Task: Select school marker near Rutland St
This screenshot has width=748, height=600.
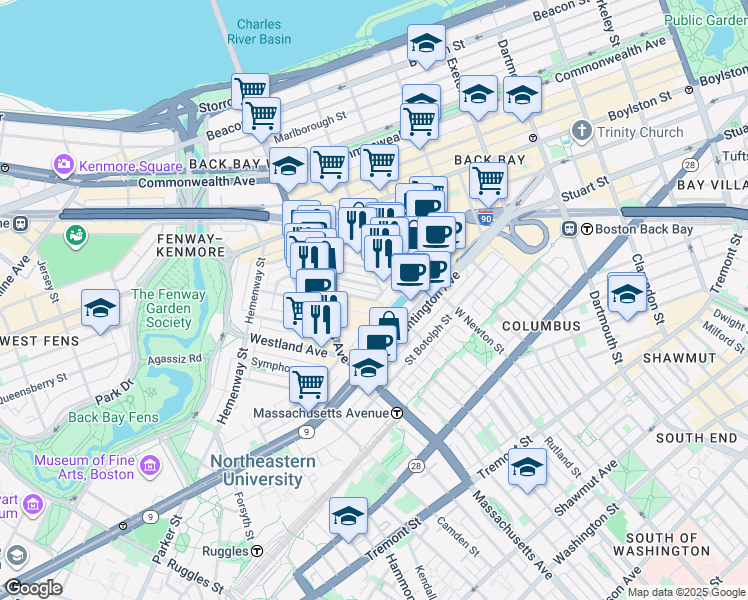Action: pyautogui.click(x=527, y=468)
